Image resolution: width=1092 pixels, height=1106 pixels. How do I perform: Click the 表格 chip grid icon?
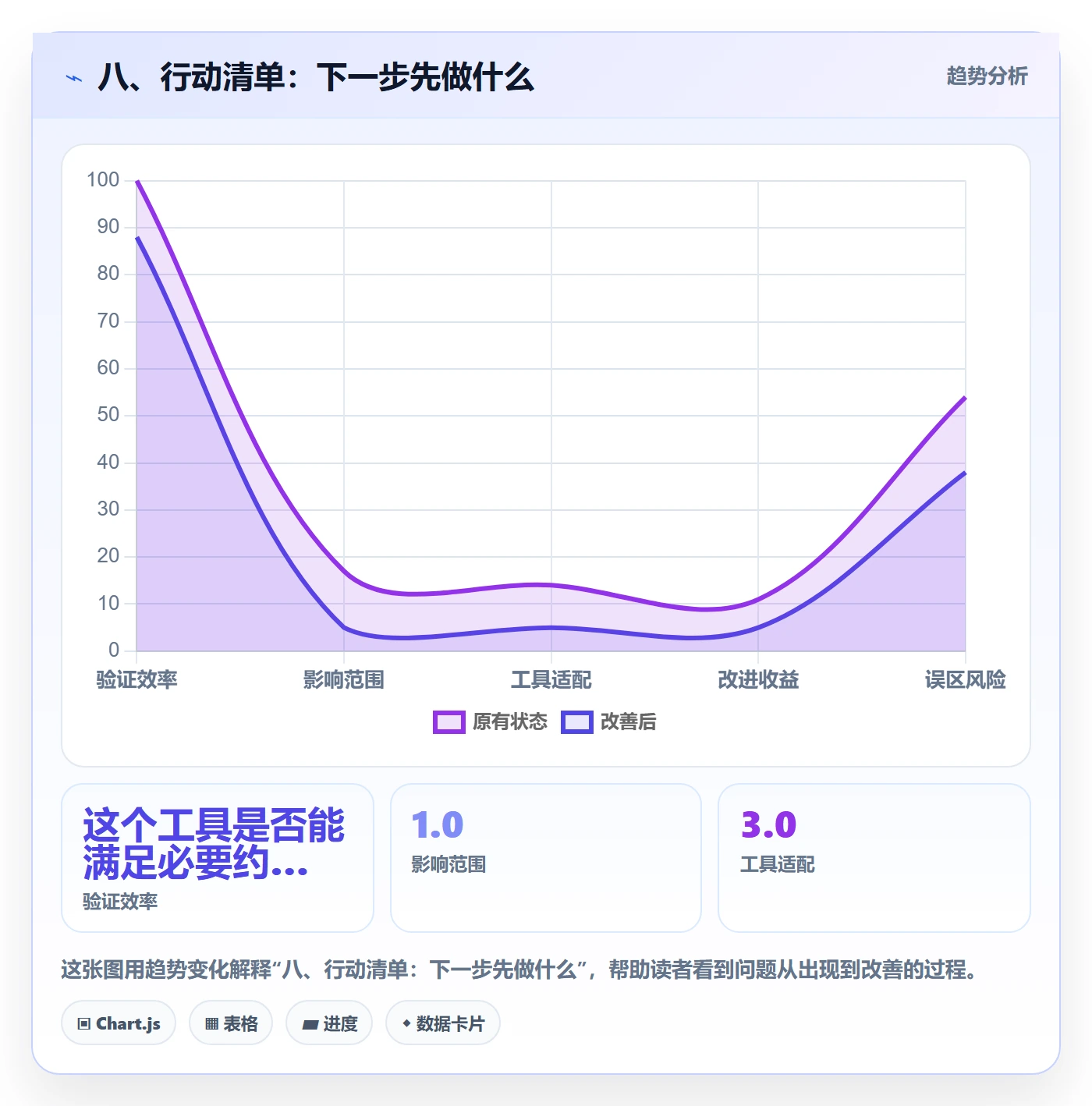click(x=211, y=1024)
